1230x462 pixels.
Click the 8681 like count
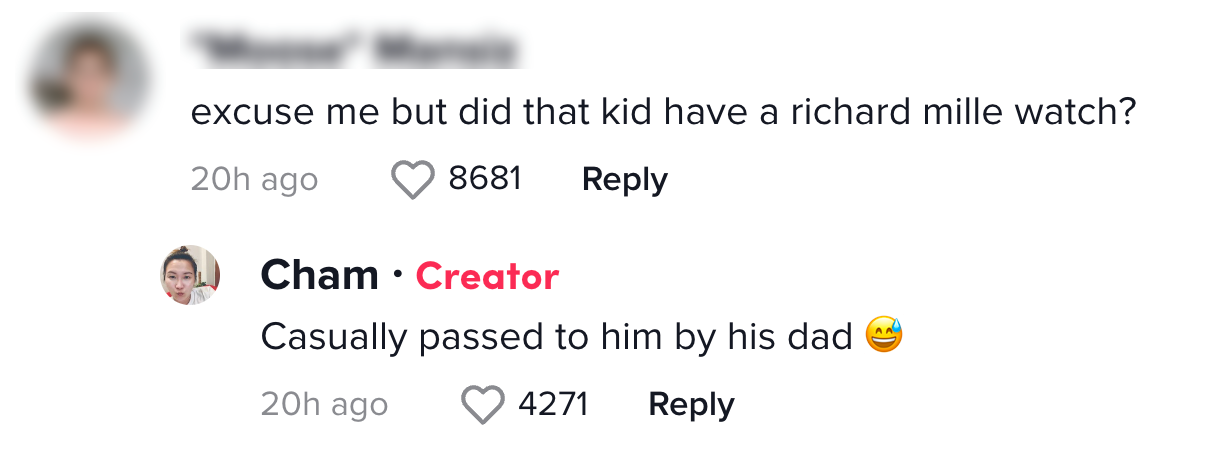(x=485, y=179)
